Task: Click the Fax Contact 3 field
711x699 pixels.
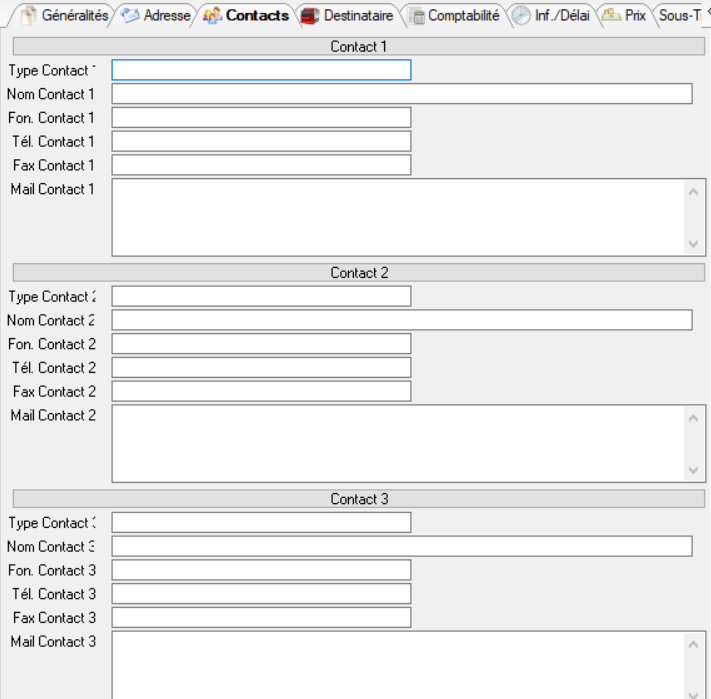Action: tap(261, 618)
